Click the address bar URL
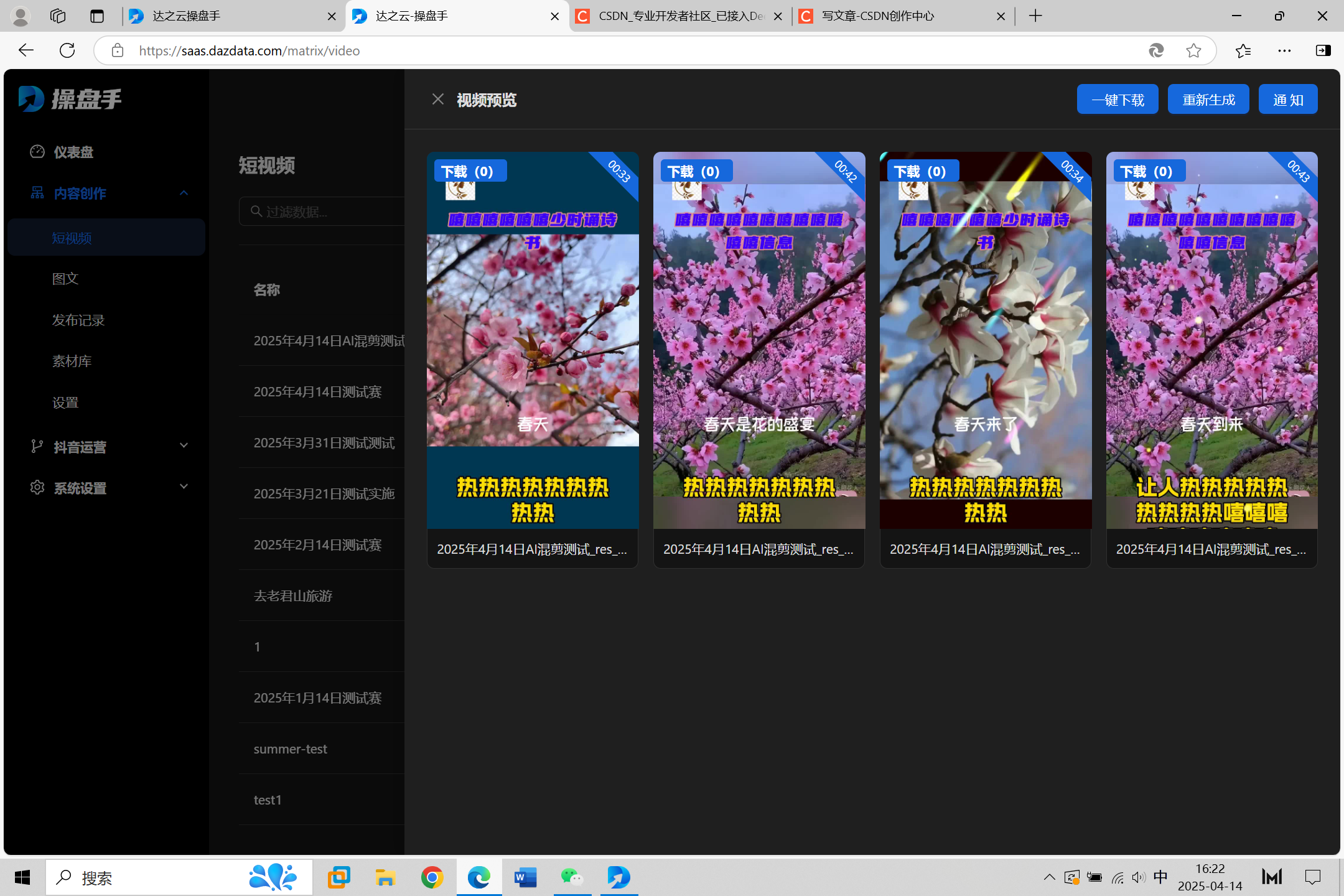This screenshot has height=896, width=1344. click(x=250, y=51)
